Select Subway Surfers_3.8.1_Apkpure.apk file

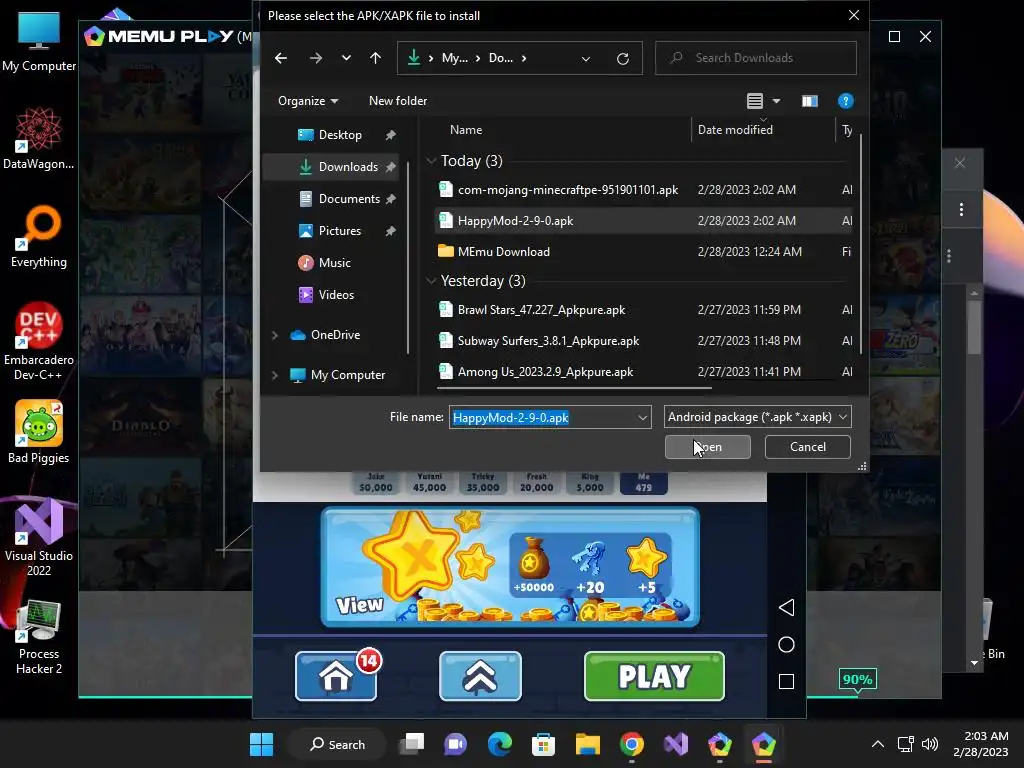[548, 341]
